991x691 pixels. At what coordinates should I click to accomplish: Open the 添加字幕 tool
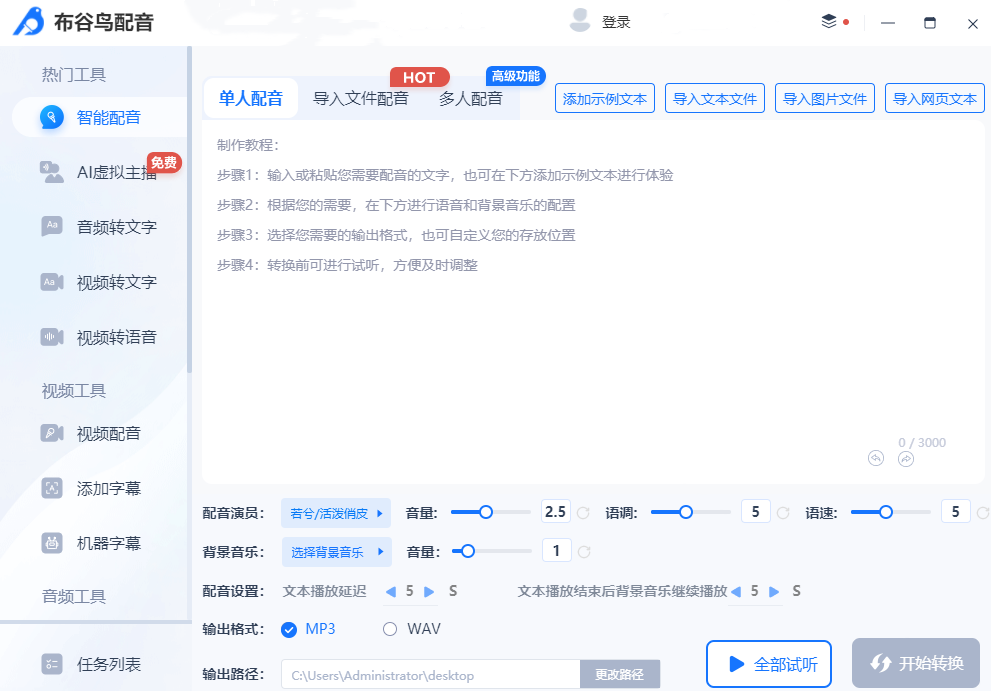coord(90,488)
